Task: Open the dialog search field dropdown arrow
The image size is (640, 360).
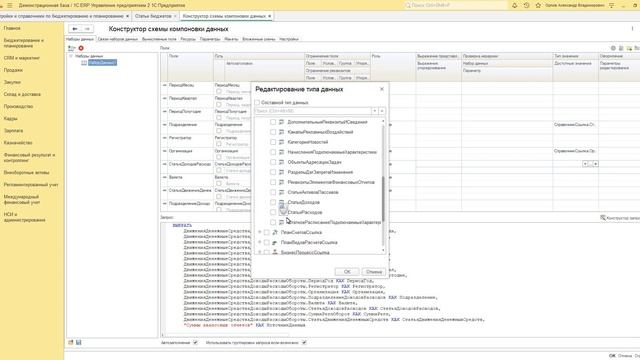Action: click(x=374, y=111)
